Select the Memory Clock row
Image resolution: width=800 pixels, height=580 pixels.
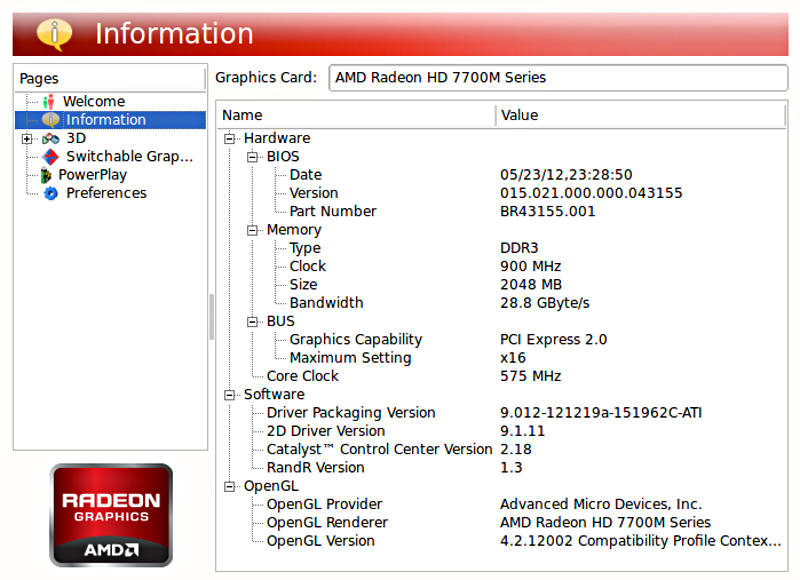[x=504, y=267]
